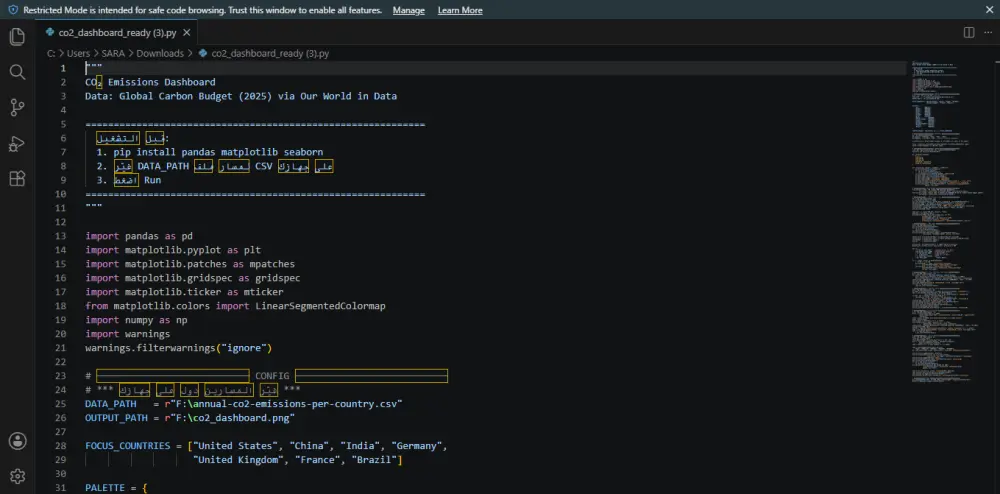Click the 'Run' word on line 9
This screenshot has width=1000, height=494.
click(152, 180)
